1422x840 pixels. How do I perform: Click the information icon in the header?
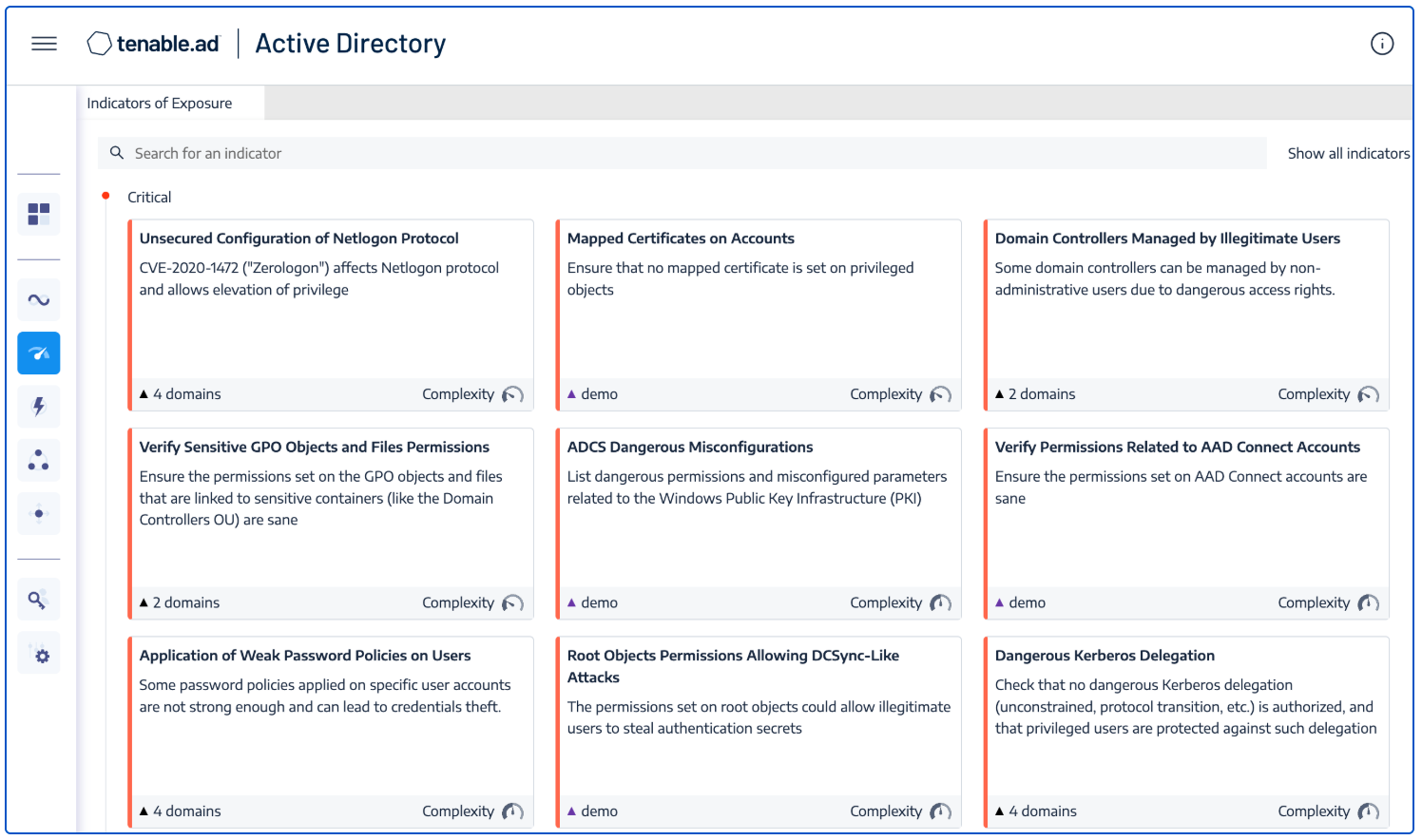(x=1381, y=44)
